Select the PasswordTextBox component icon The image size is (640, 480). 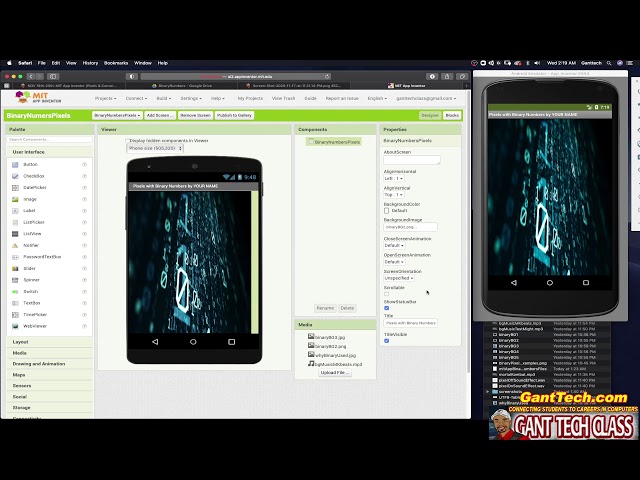pos(15,257)
